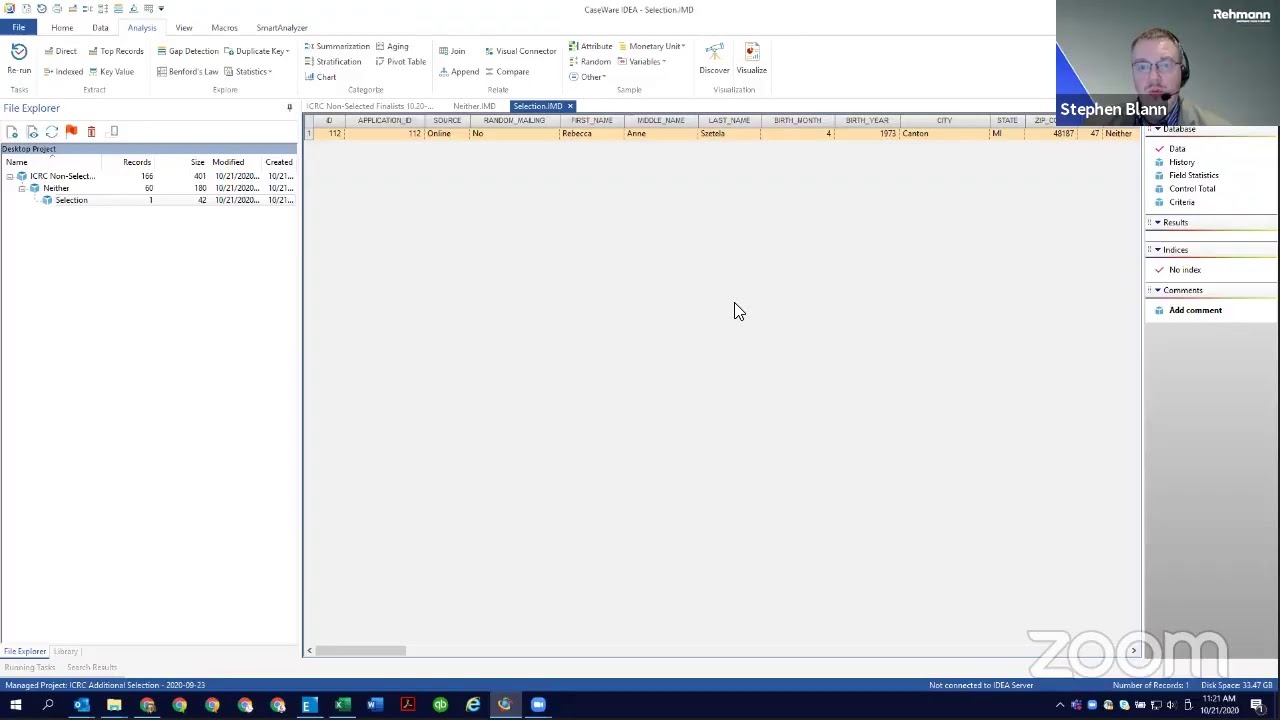Open Duplicate Key dropdown

(257, 51)
